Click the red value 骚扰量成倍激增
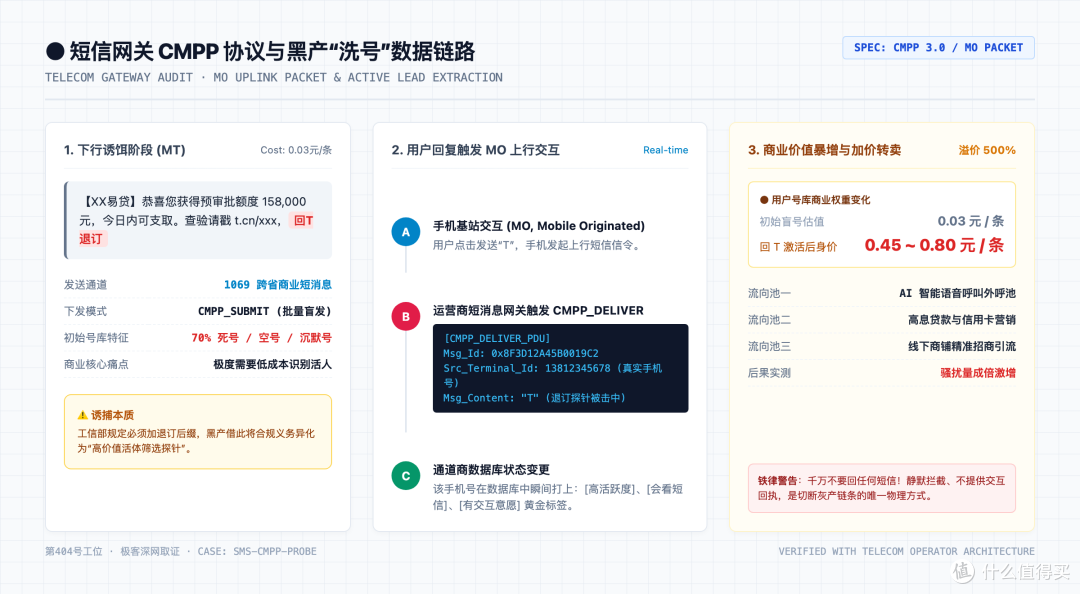1080x594 pixels. click(978, 373)
